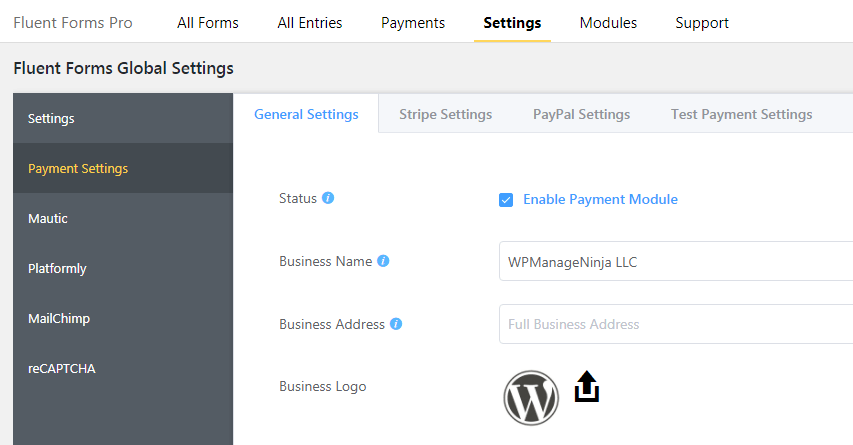The height and width of the screenshot is (445, 853).
Task: Open the Stripe Settings tab
Action: click(446, 114)
